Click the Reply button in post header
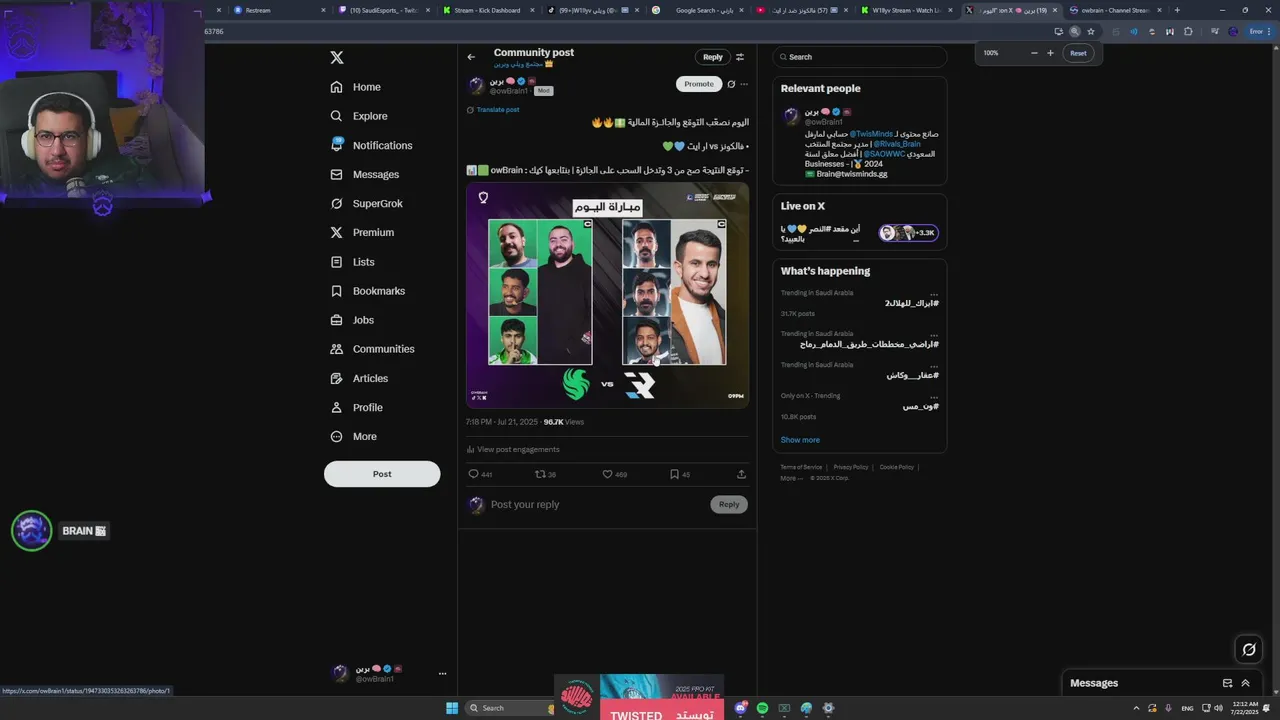Image resolution: width=1280 pixels, height=720 pixels. (x=712, y=57)
